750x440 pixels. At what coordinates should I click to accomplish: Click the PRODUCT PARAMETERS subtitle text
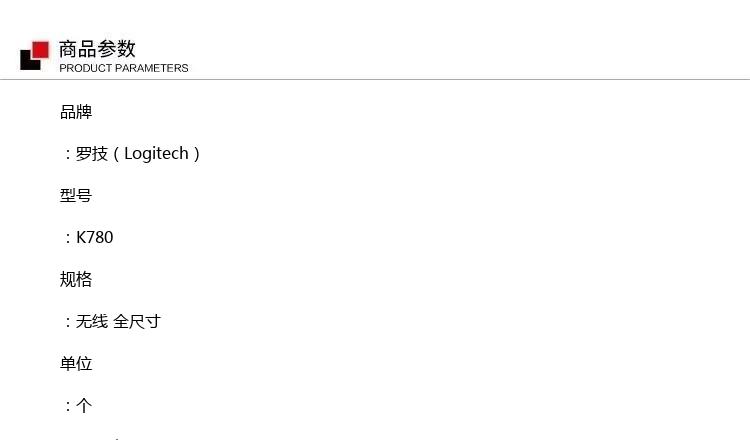[x=124, y=68]
